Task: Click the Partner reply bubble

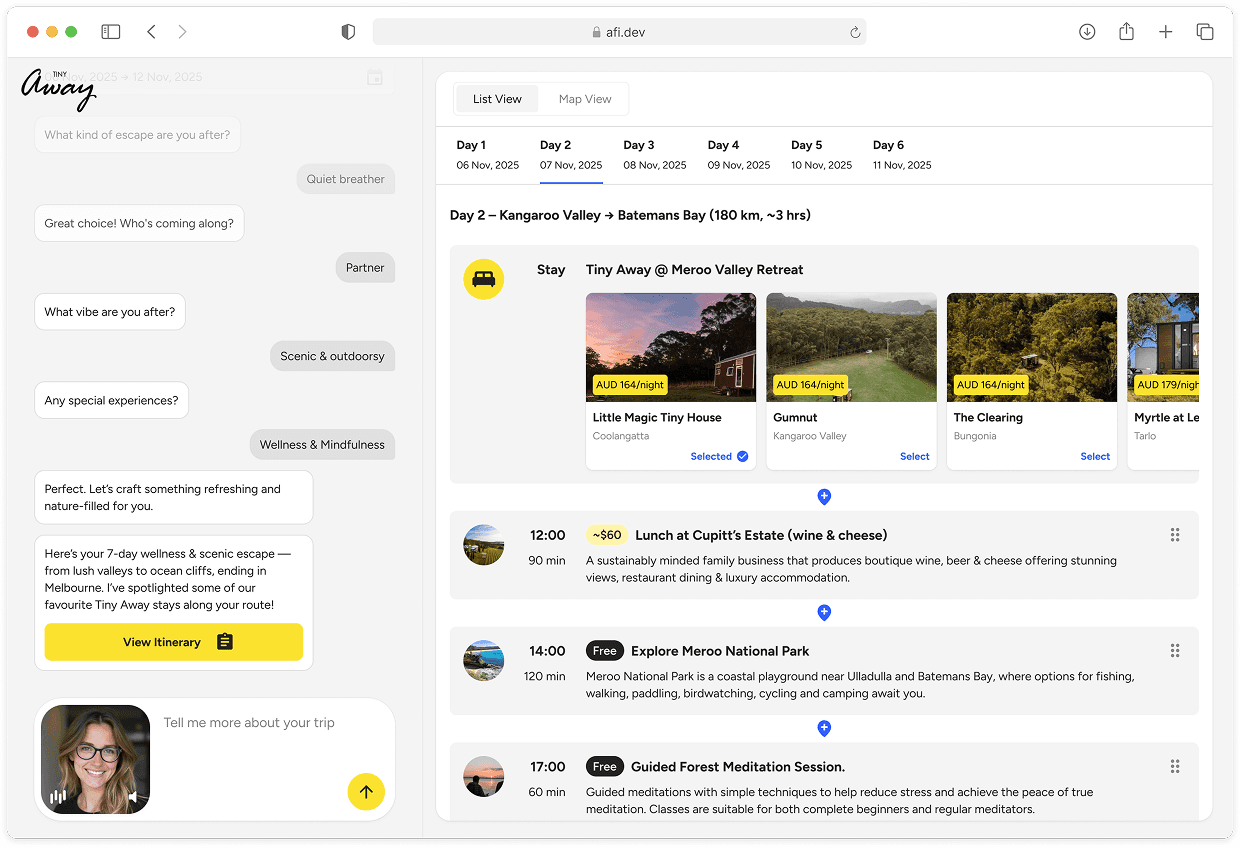Action: 365,268
